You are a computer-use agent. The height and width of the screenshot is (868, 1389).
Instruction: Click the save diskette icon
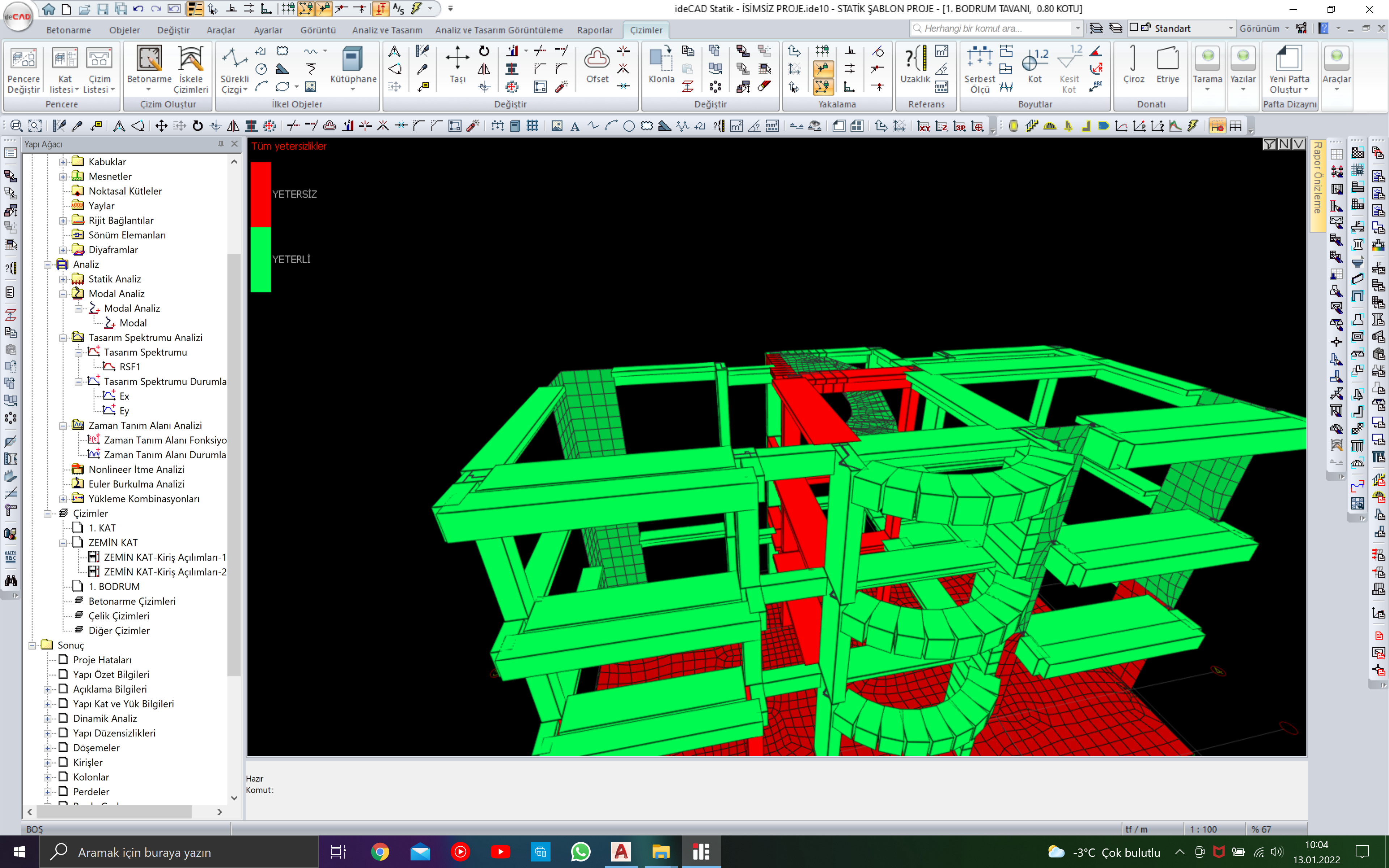(x=102, y=9)
